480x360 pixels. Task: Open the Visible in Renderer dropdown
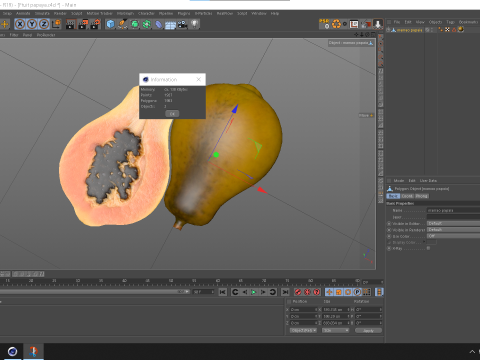[x=453, y=230]
